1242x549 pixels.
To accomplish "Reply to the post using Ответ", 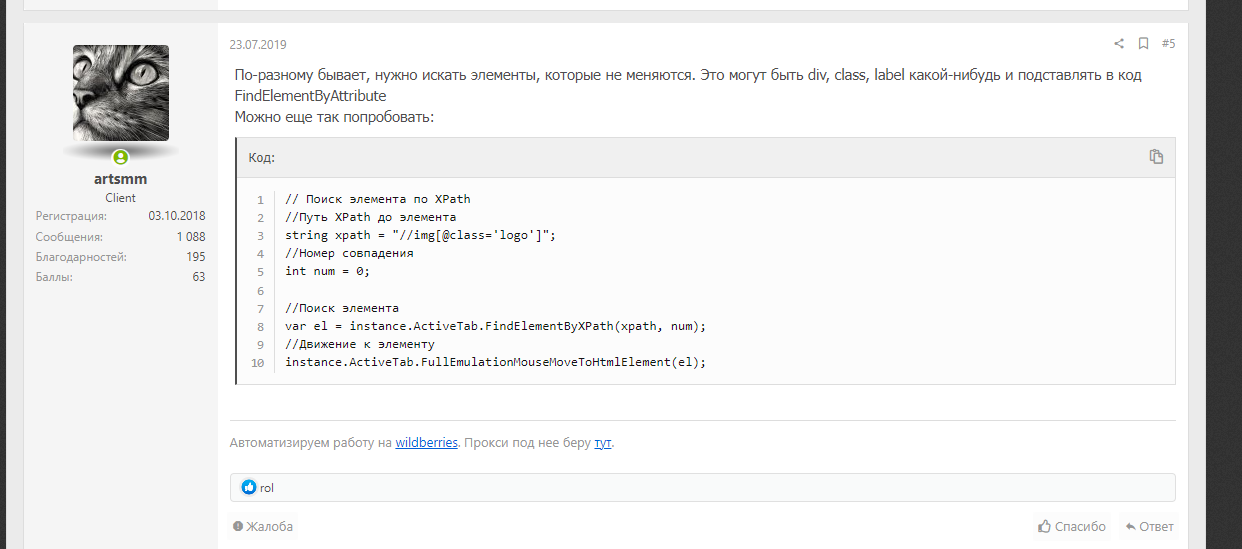I will [x=1149, y=527].
